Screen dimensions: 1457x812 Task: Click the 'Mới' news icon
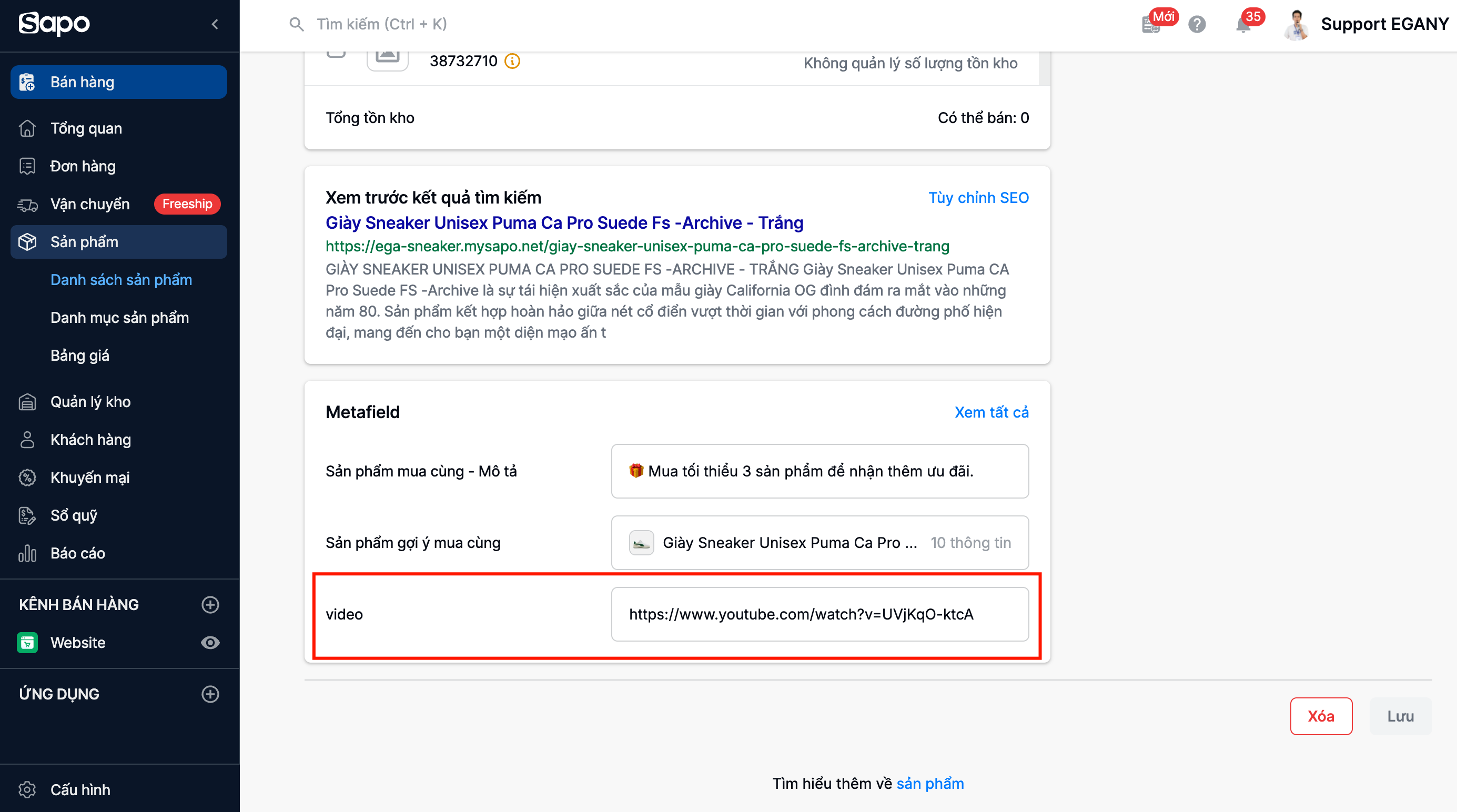pos(1151,24)
